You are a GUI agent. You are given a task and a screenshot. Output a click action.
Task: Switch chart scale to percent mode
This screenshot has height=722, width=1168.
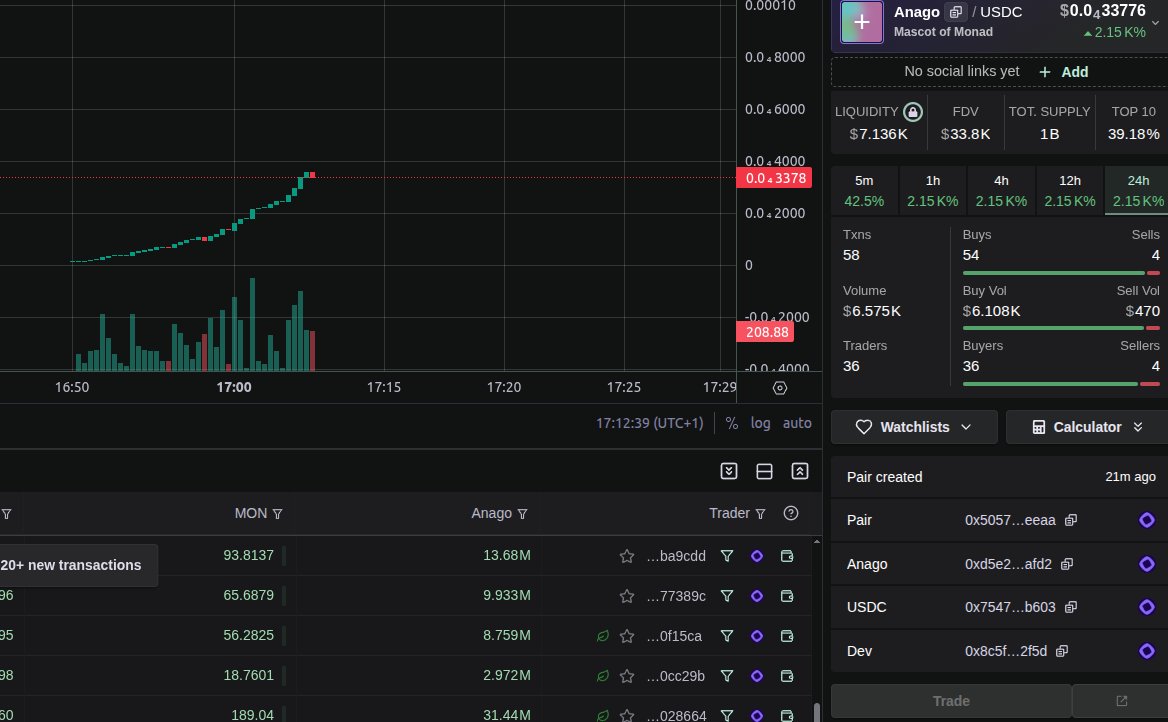coord(733,423)
